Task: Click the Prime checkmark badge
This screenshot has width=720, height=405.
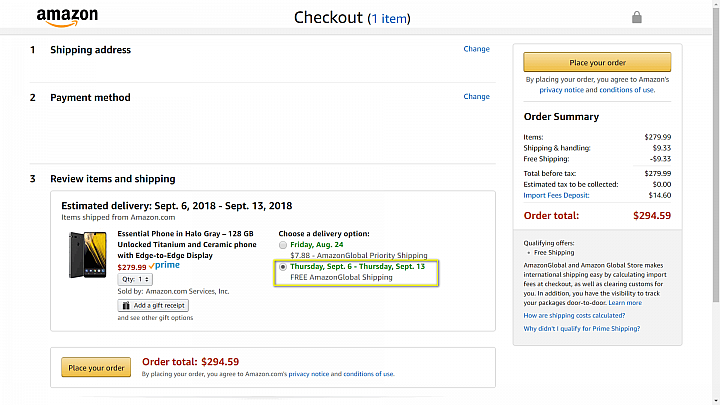Action: (x=164, y=265)
